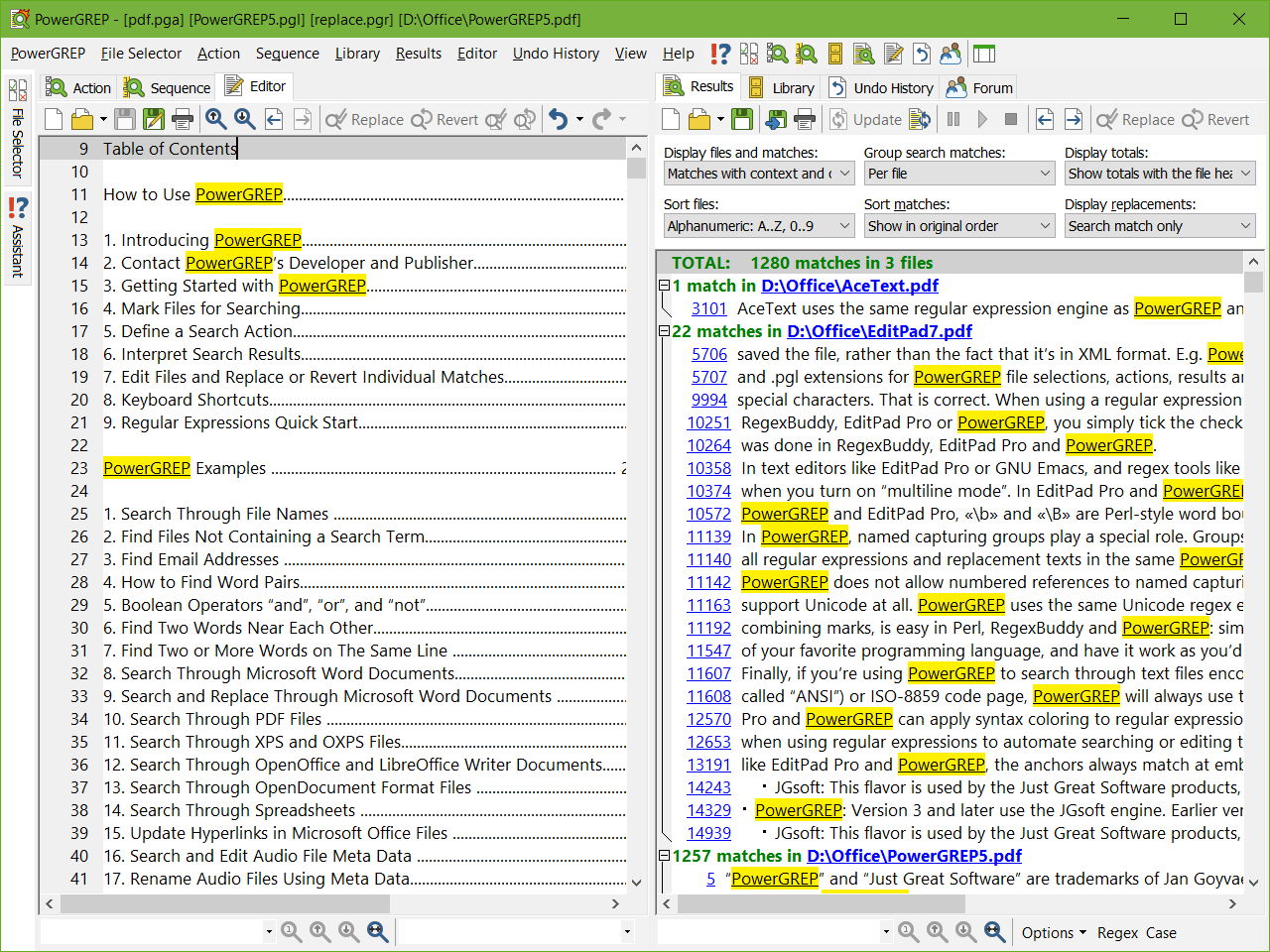1270x952 pixels.
Task: Go to previous file arrow in Editor toolbar
Action: click(x=273, y=120)
